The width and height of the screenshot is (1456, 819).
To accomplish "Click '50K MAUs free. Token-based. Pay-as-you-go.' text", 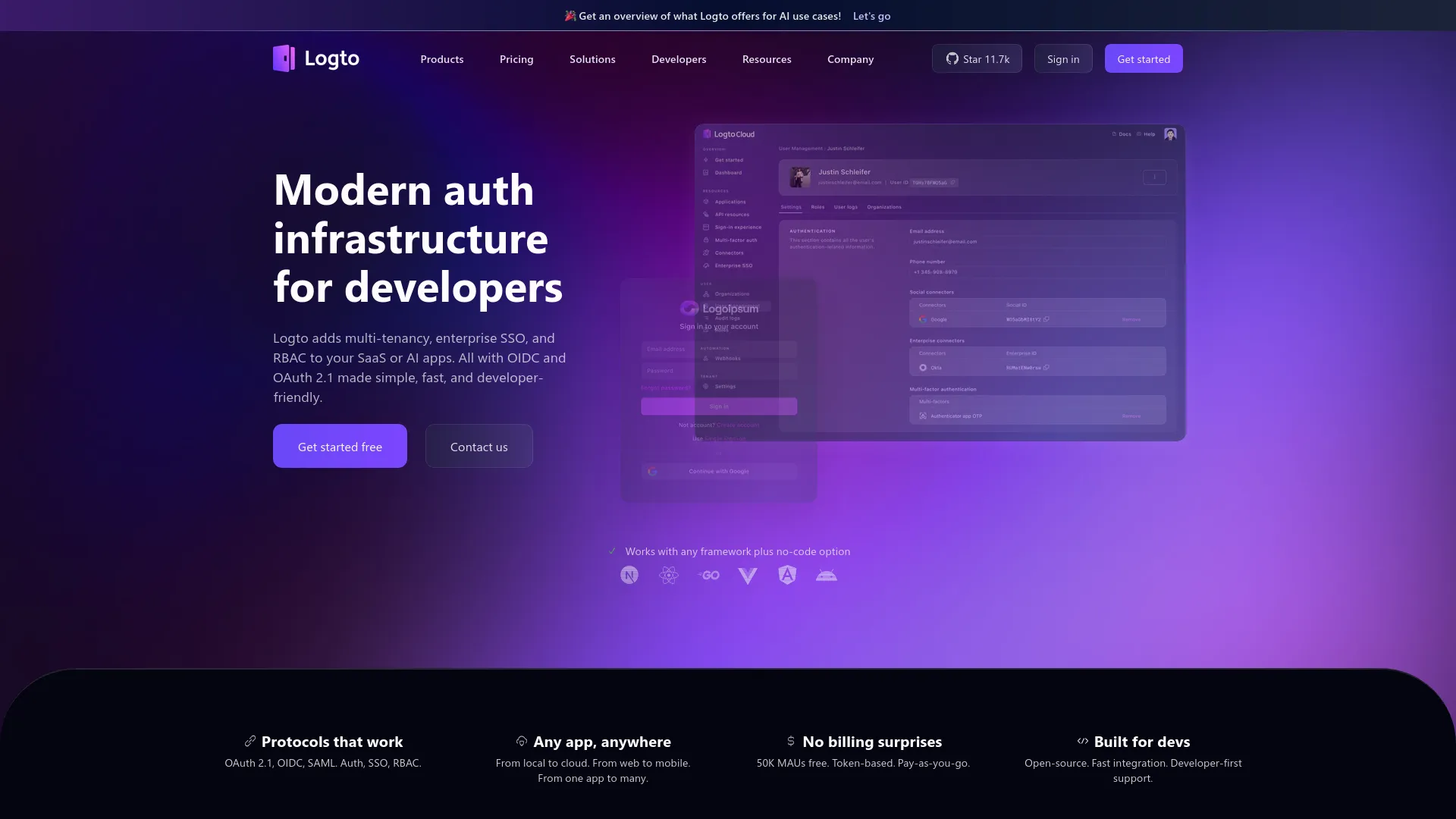I will point(863,763).
